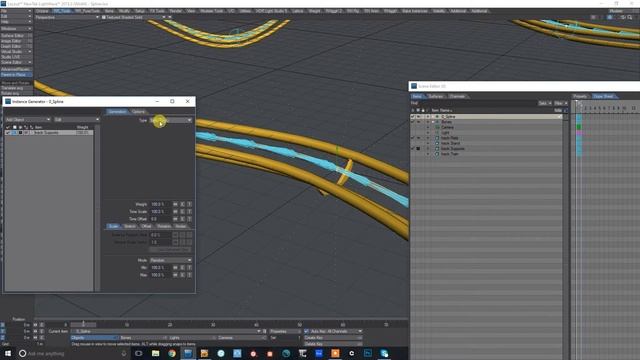This screenshot has width=640, height=360.
Task: Click the 0_Spline item type icon in Scene Editor
Action: pos(437,117)
